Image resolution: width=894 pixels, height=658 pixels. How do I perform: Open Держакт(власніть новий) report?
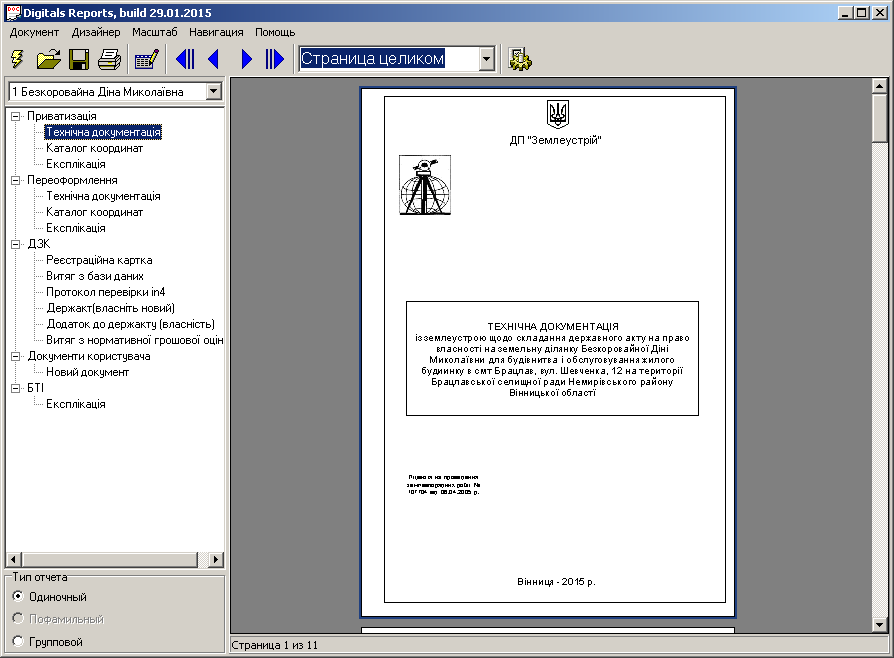pyautogui.click(x=111, y=308)
